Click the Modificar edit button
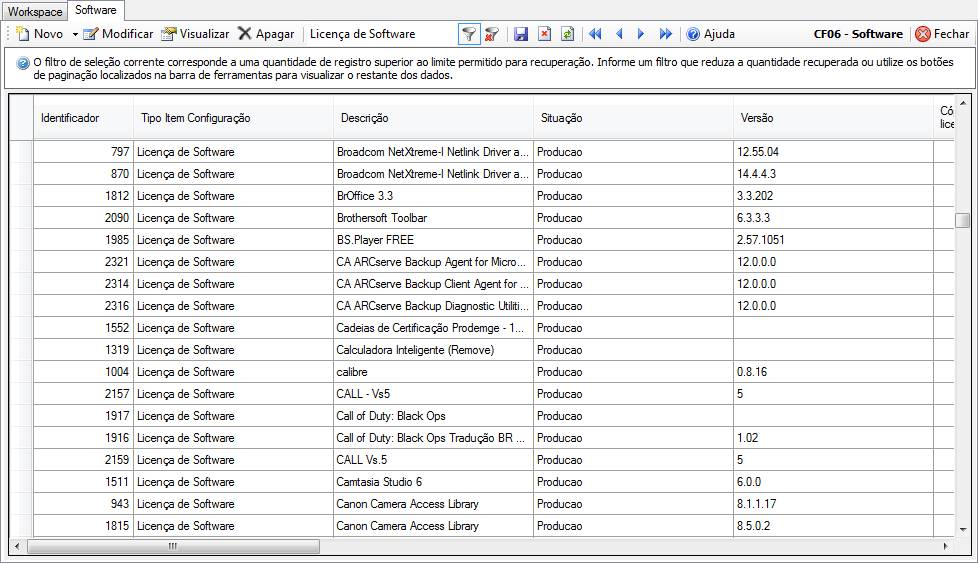This screenshot has height=564, width=978. (119, 34)
